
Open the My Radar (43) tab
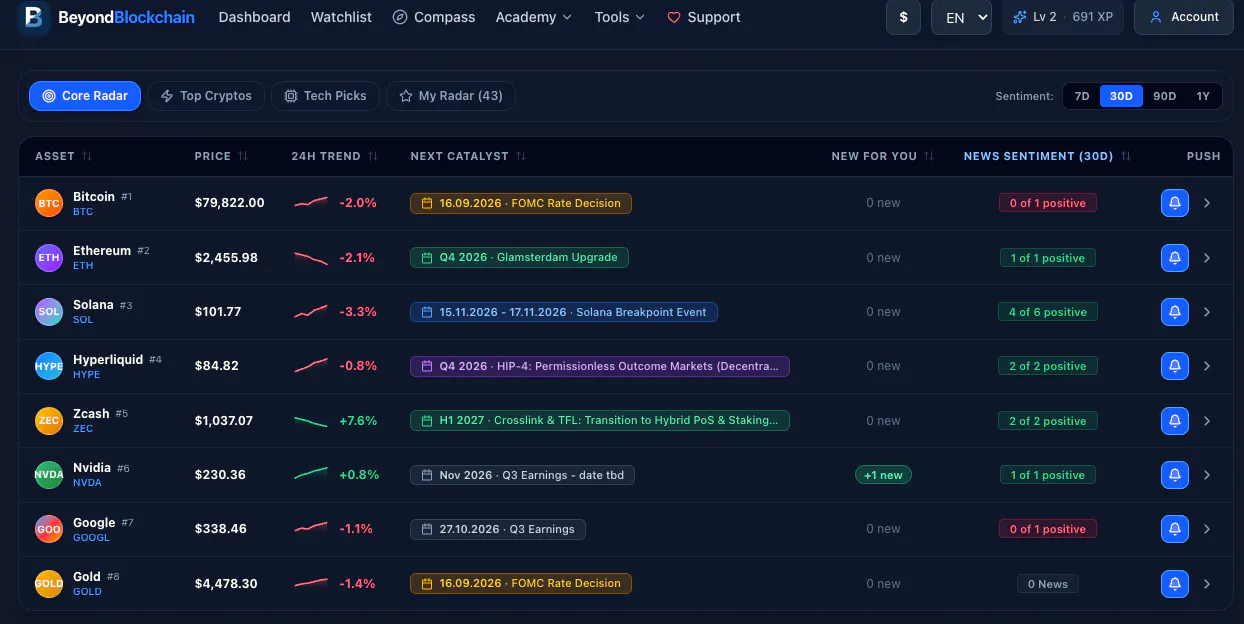point(451,96)
